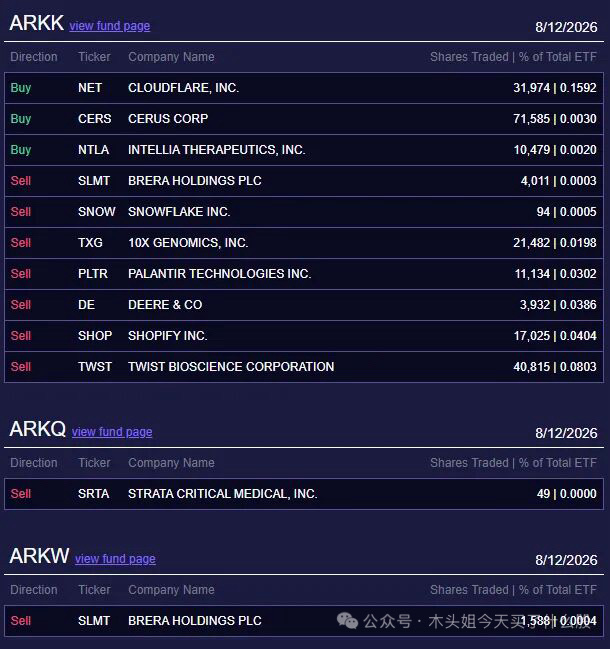Select the SHOP ticker
Viewport: 610px width, 649px height.
(x=95, y=336)
